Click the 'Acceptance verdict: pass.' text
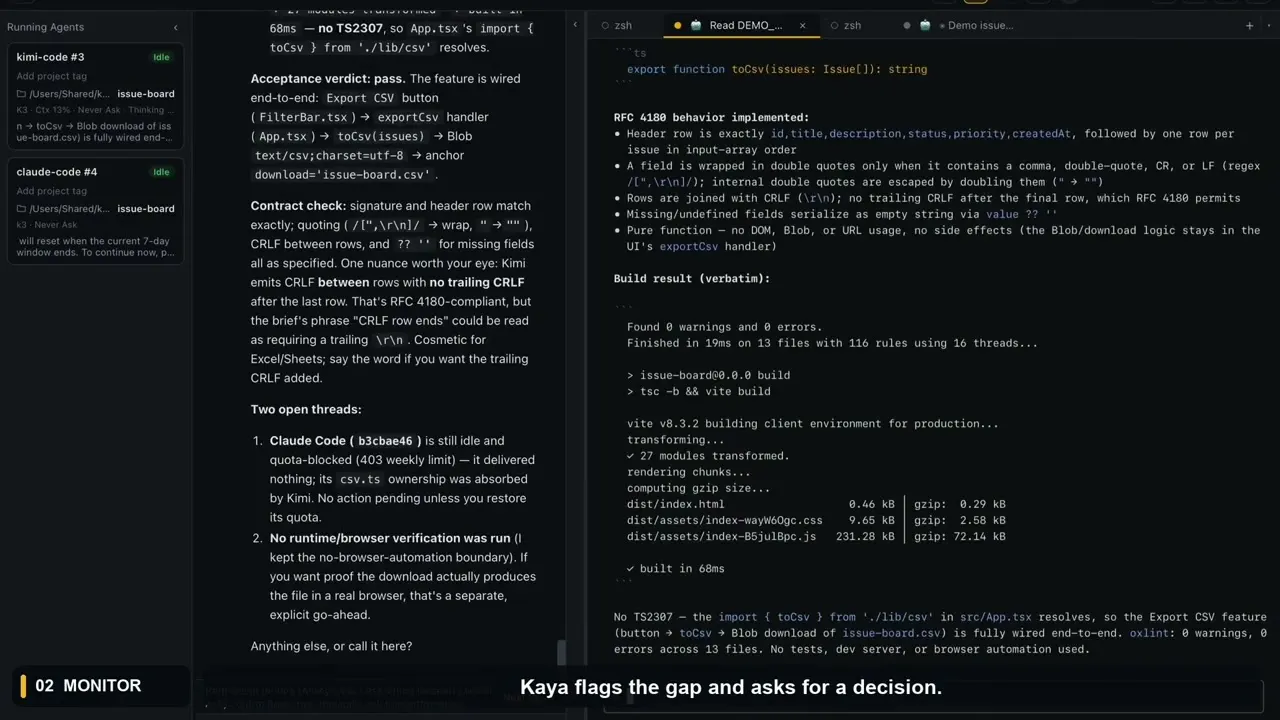 pos(328,78)
